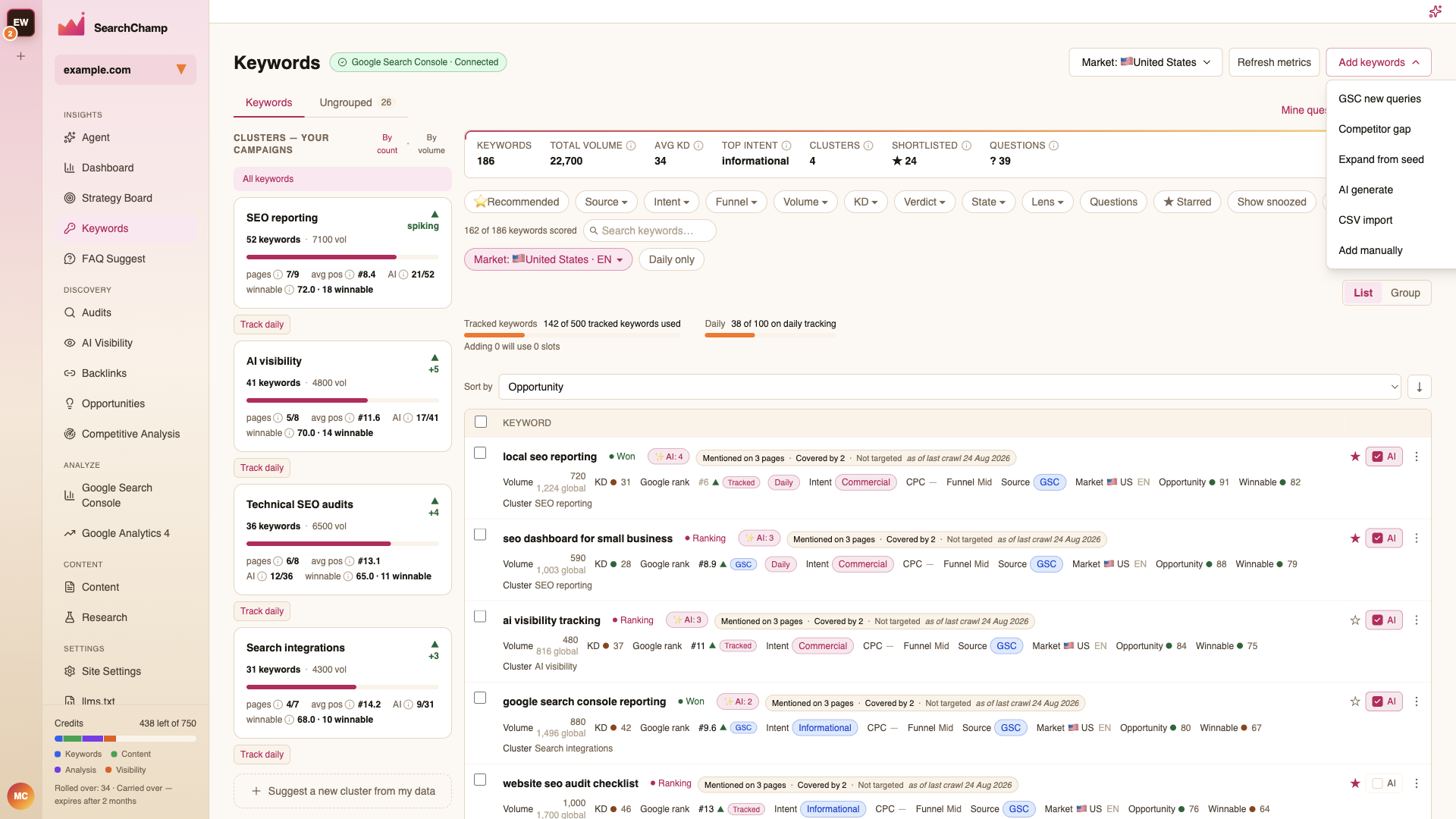The width and height of the screenshot is (1456, 819).
Task: Add workspace with the plus icon
Action: [x=21, y=56]
